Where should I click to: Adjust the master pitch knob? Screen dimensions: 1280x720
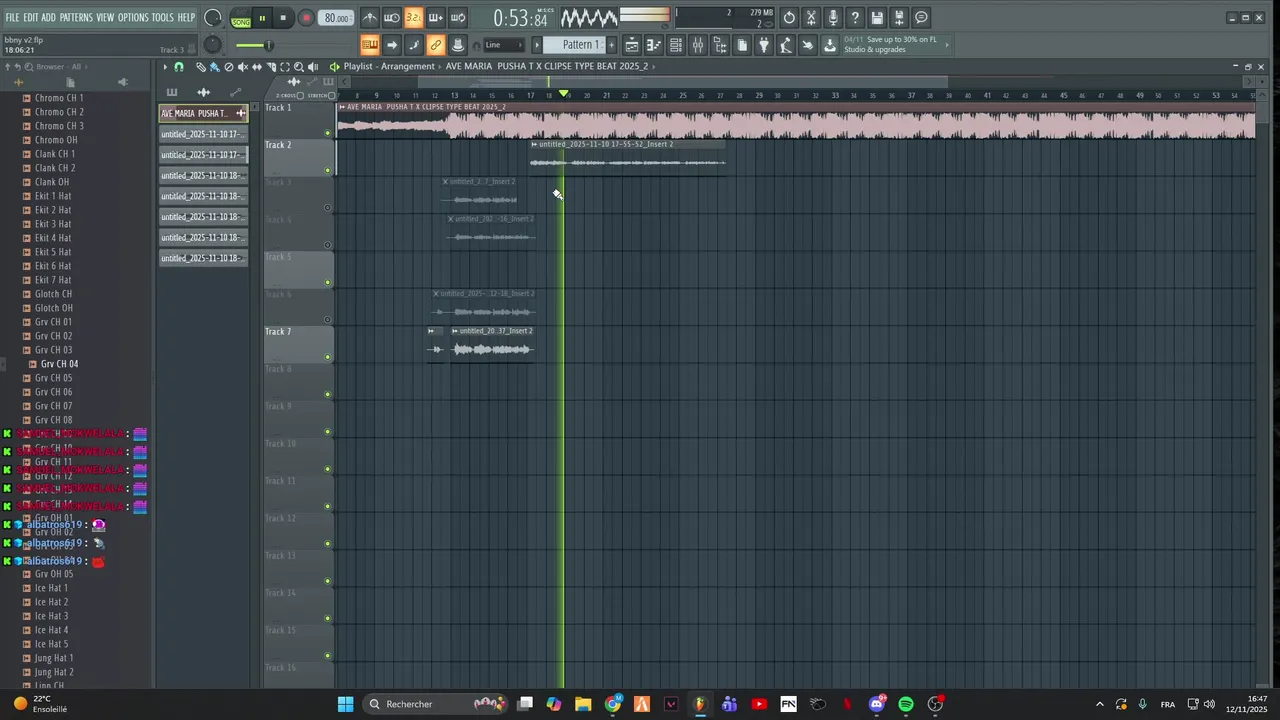coord(213,45)
